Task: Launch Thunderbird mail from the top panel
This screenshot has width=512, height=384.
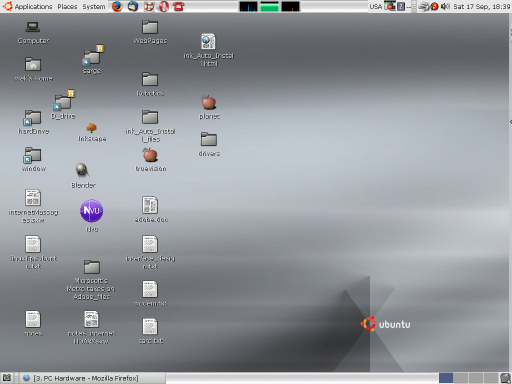Action: click(133, 6)
